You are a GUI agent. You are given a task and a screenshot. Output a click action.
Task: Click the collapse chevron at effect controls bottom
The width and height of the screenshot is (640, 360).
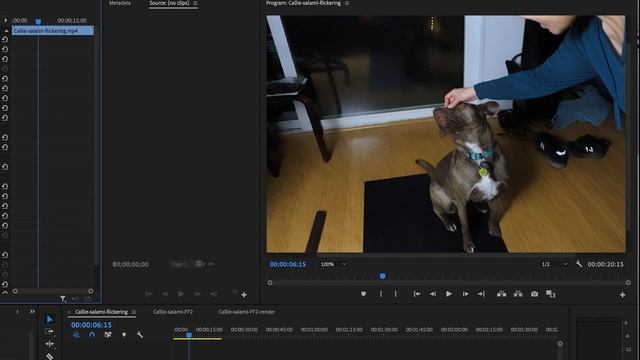5,292
